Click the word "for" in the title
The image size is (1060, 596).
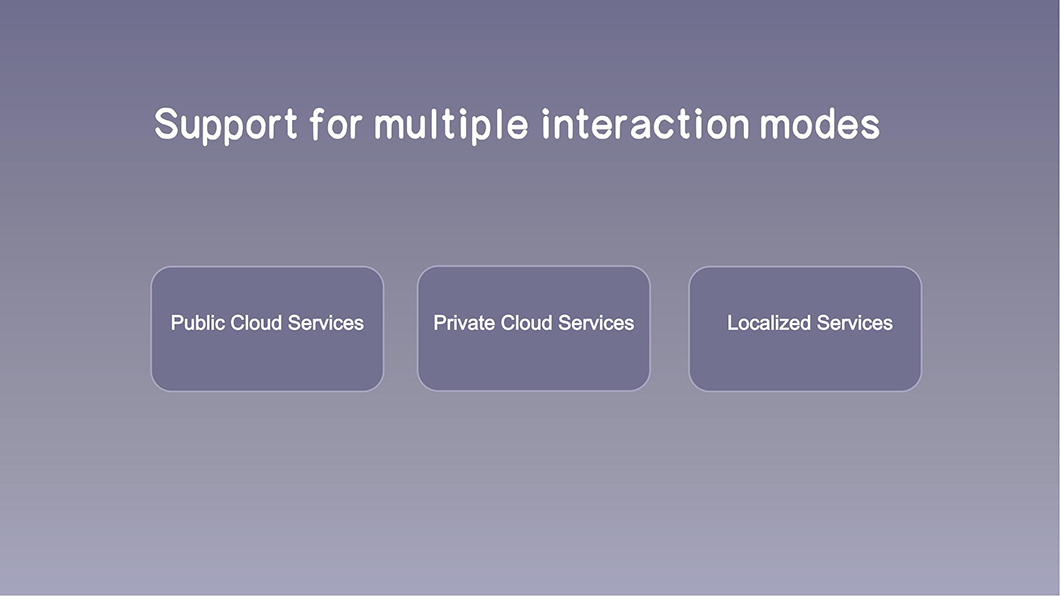[336, 124]
